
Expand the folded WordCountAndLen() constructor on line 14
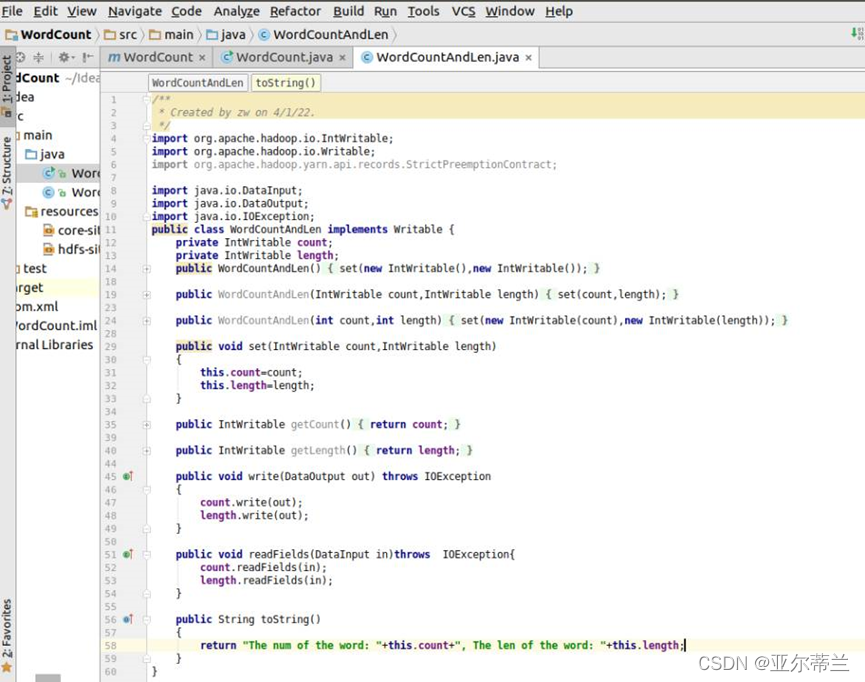(x=147, y=269)
